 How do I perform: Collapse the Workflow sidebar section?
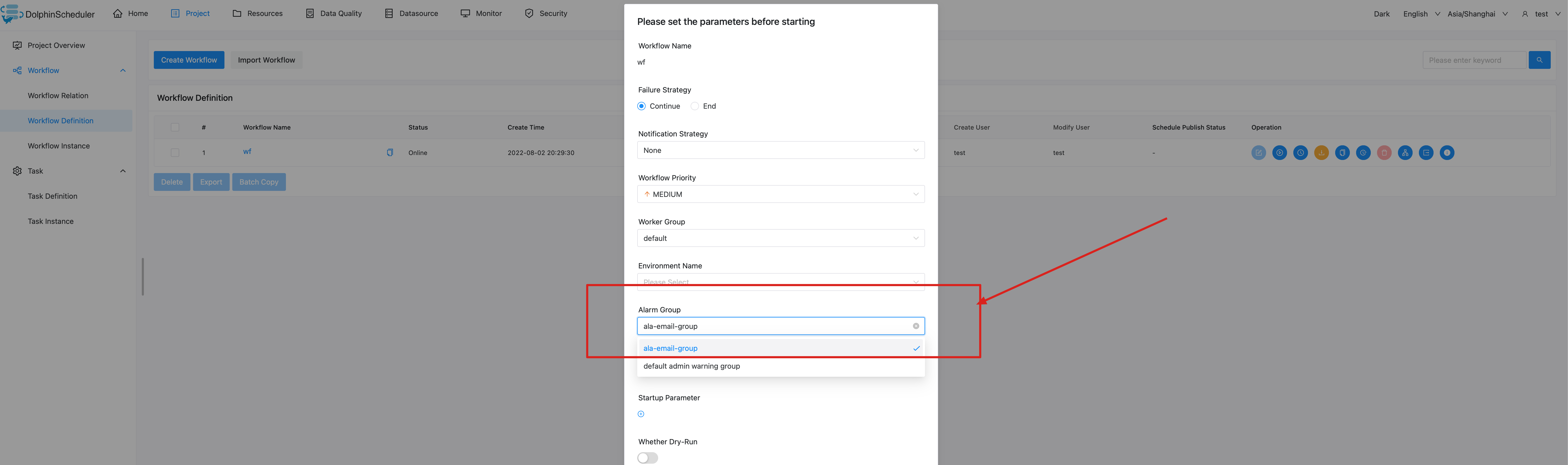pyautogui.click(x=122, y=70)
